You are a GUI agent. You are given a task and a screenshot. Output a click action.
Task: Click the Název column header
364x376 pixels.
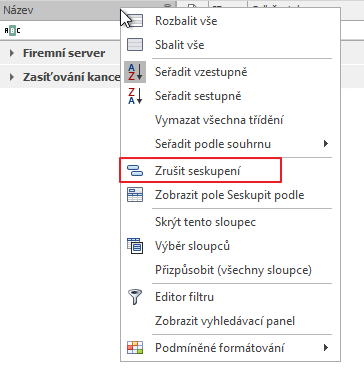(60, 10)
